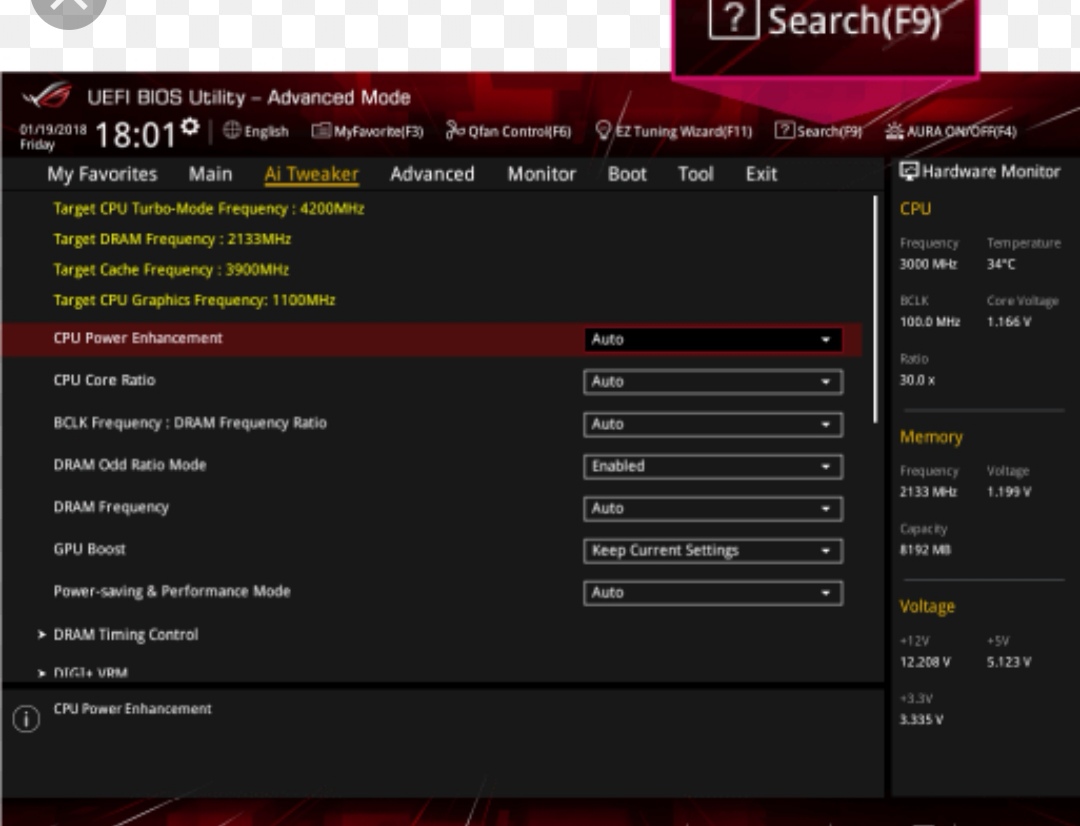Click the Memory heading in Hardware Monitor

931,437
